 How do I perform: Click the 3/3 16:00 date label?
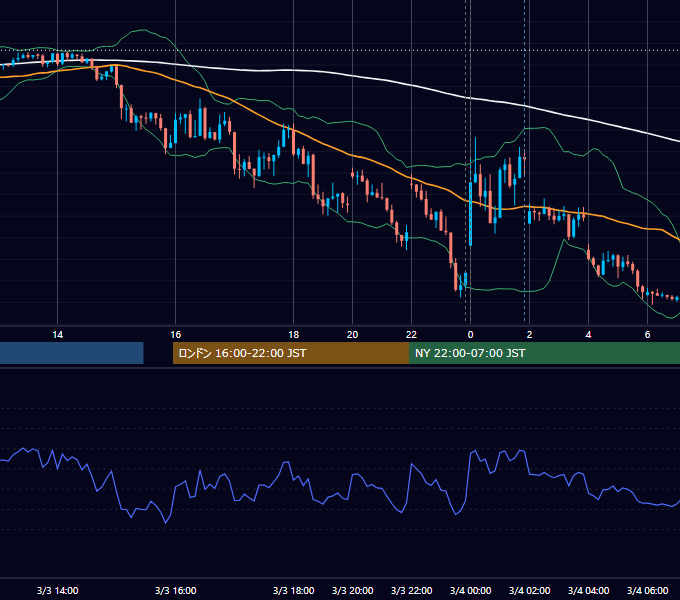pos(176,590)
